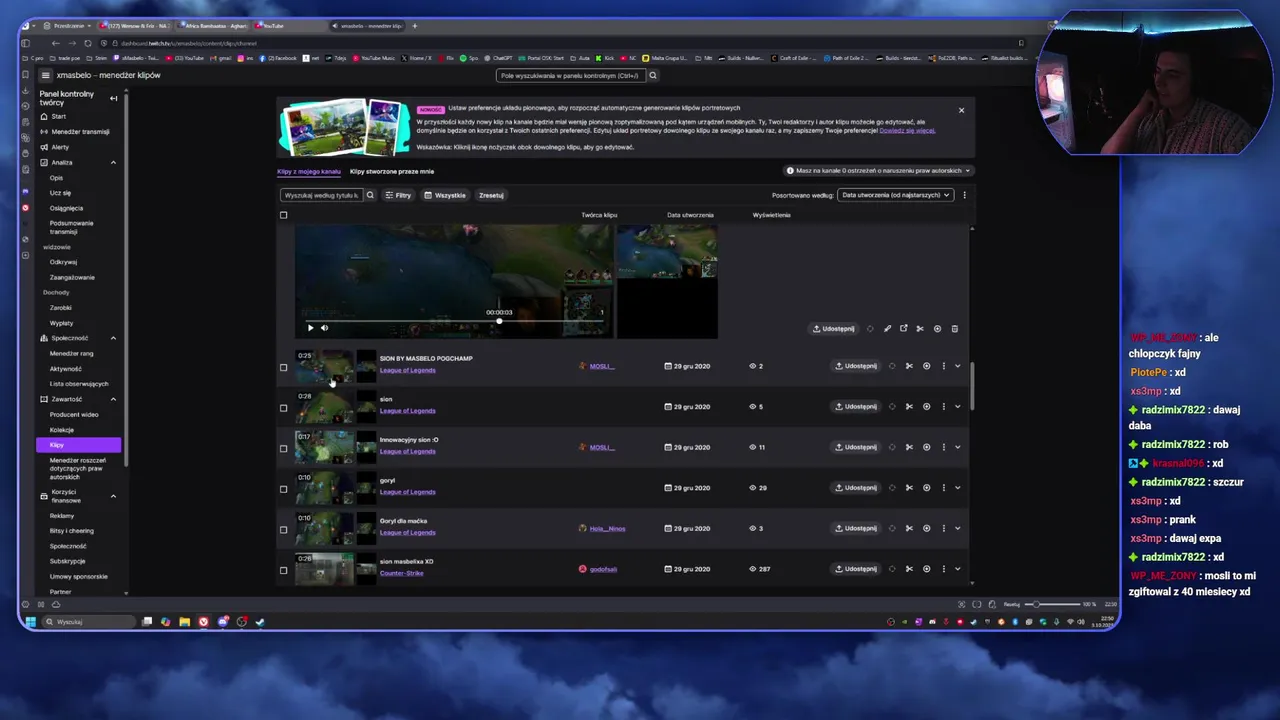The image size is (1280, 720).
Task: Collapse the Zawartość sidebar section
Action: [x=113, y=399]
